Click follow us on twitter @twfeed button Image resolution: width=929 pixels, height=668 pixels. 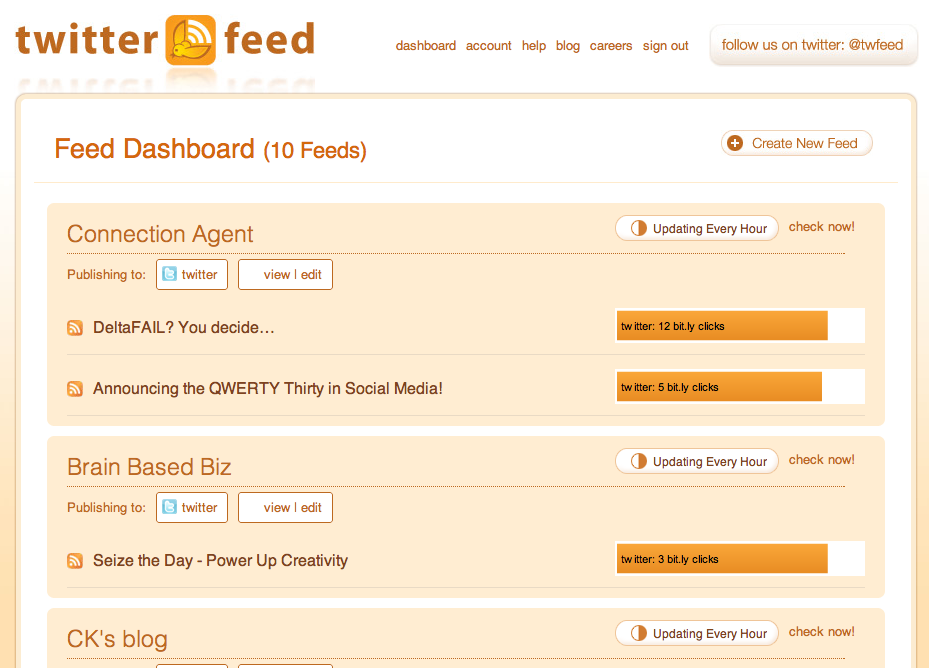pyautogui.click(x=812, y=45)
